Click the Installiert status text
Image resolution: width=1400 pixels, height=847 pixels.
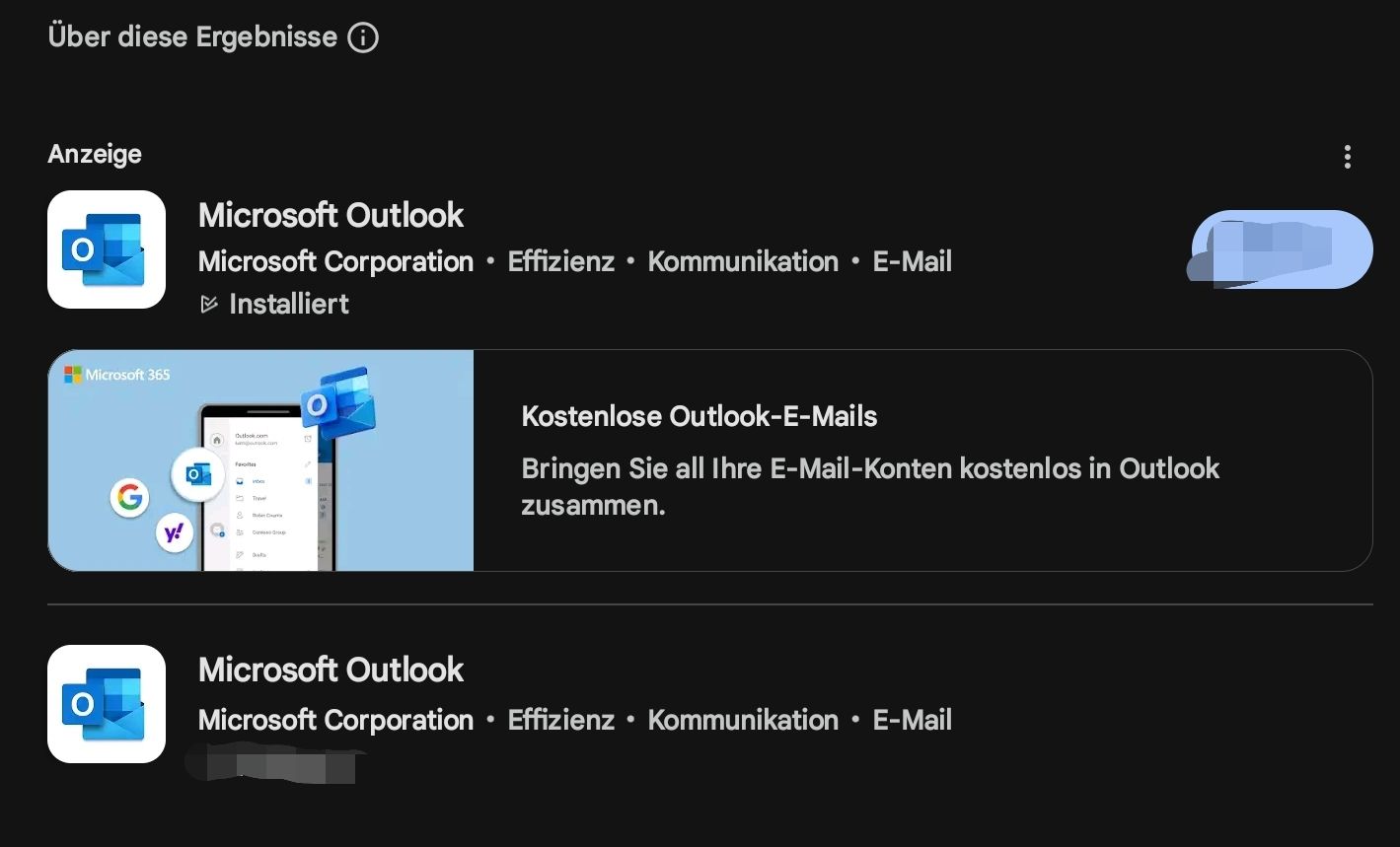(x=289, y=304)
